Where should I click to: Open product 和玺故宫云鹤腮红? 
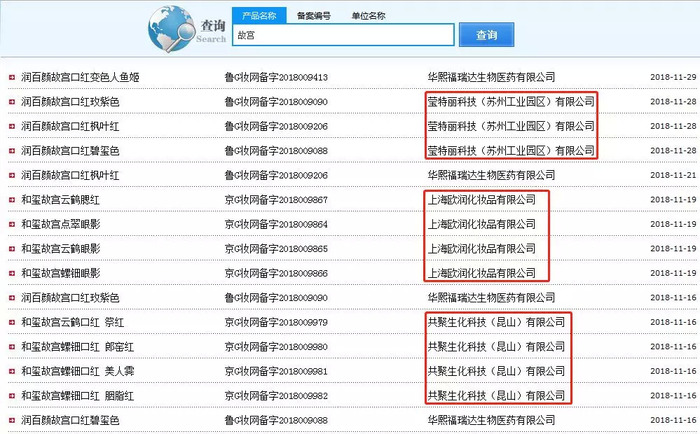coord(60,200)
